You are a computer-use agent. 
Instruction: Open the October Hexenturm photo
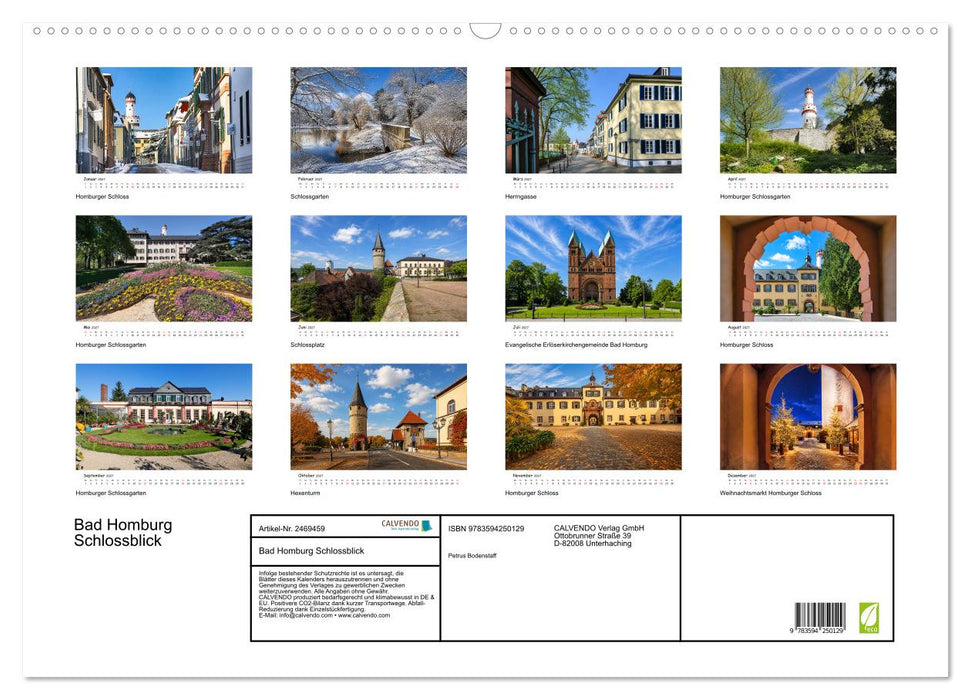tap(378, 417)
